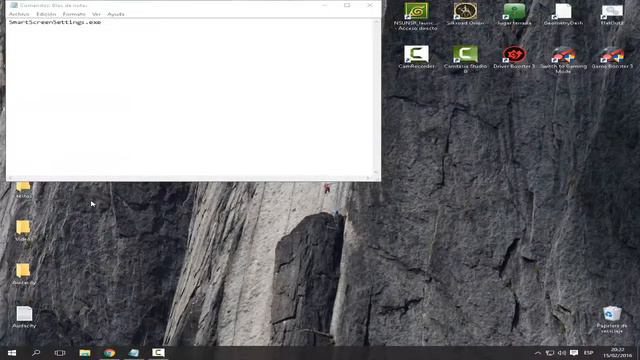The height and width of the screenshot is (360, 640).
Task: Close the Notepad window
Action: pyautogui.click(x=370, y=5)
